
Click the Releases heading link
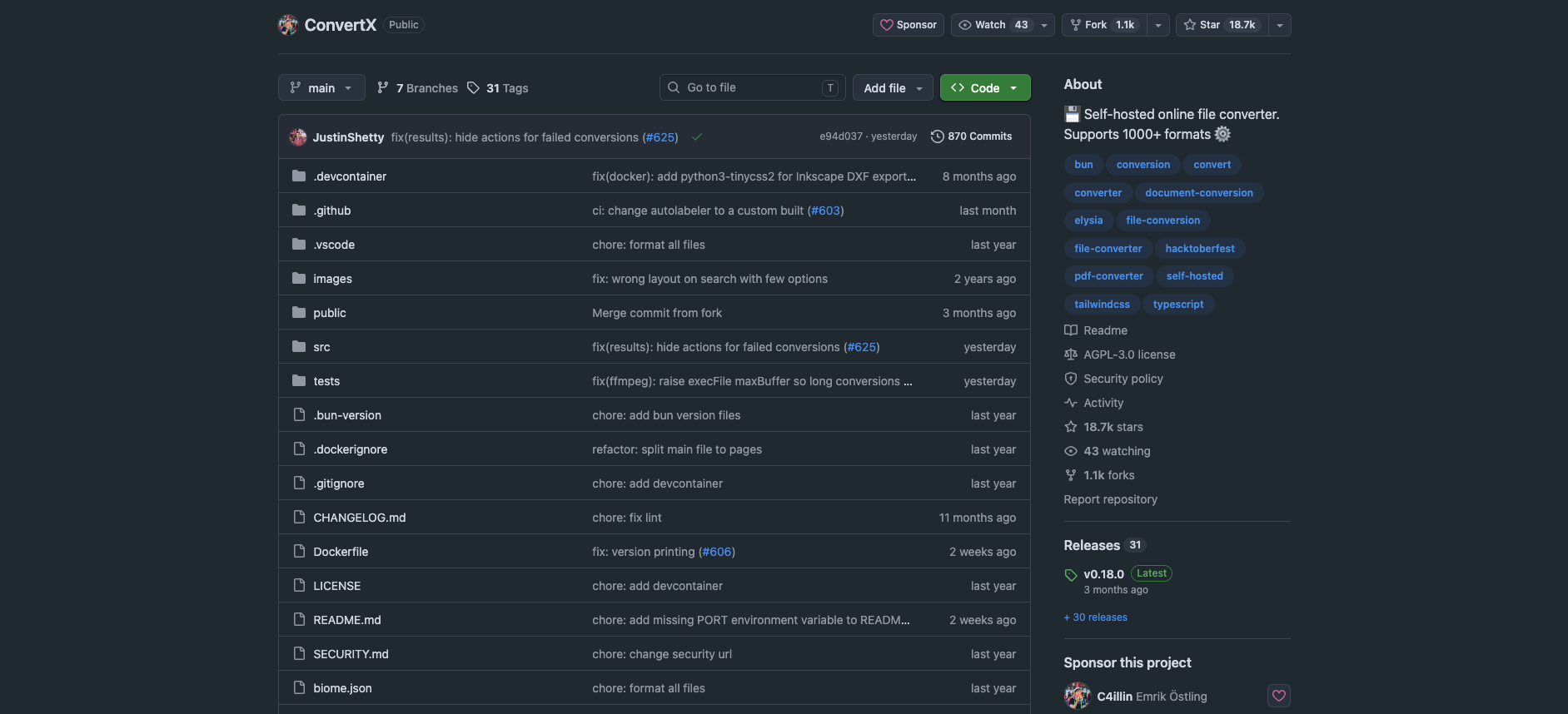tap(1092, 545)
